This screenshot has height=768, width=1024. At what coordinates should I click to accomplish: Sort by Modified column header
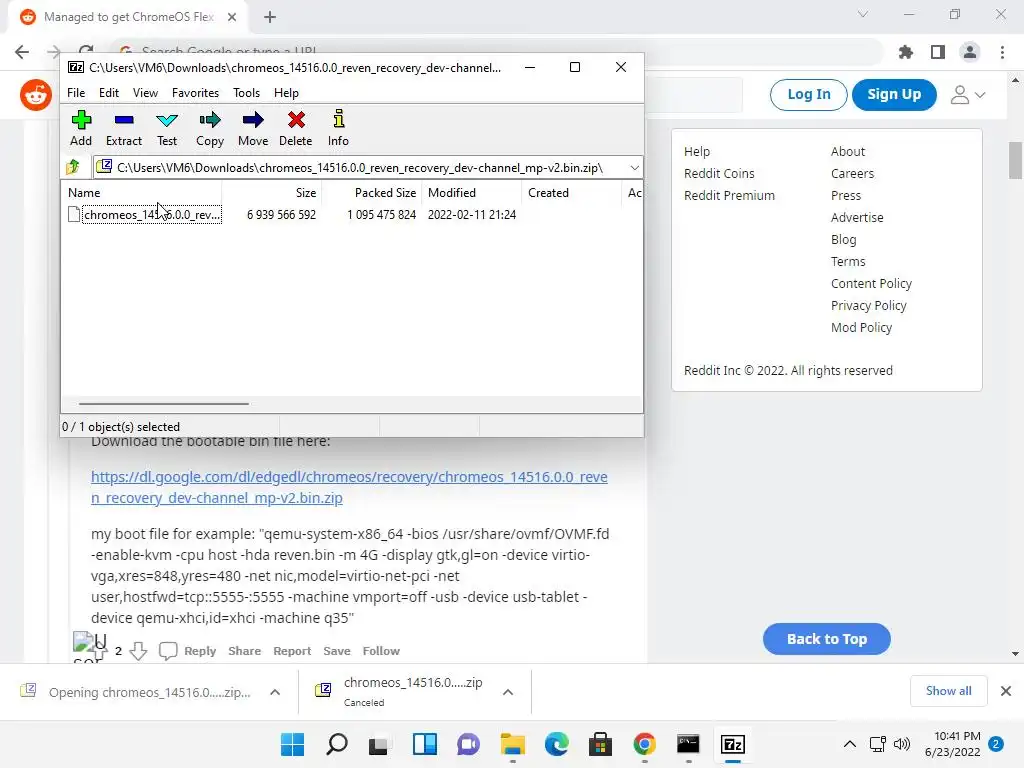(472, 193)
